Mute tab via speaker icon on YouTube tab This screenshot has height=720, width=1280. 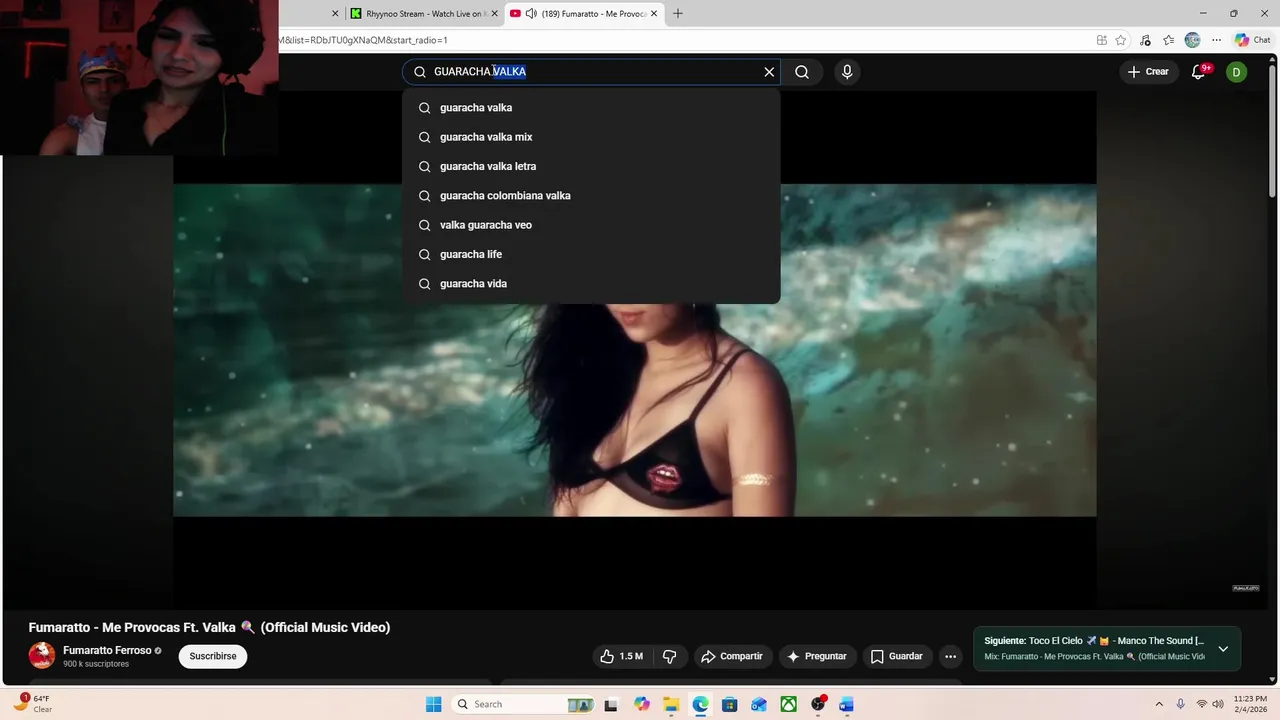point(531,14)
